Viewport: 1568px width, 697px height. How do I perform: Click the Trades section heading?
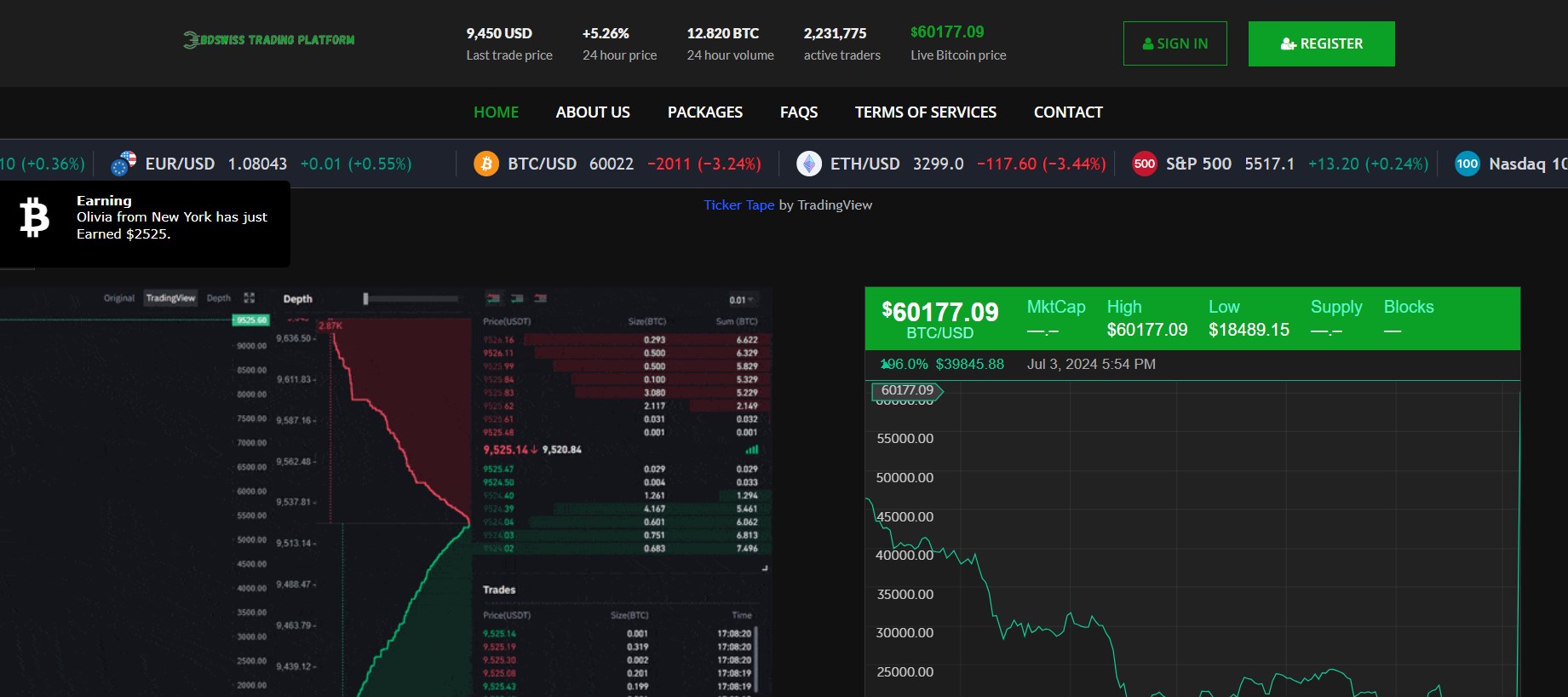[x=499, y=590]
